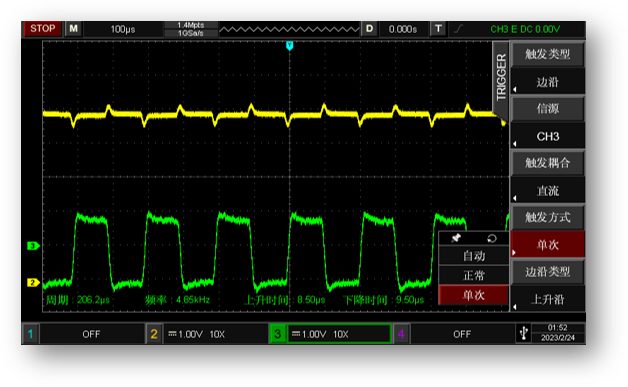Click channel 4 OFF status

point(462,334)
